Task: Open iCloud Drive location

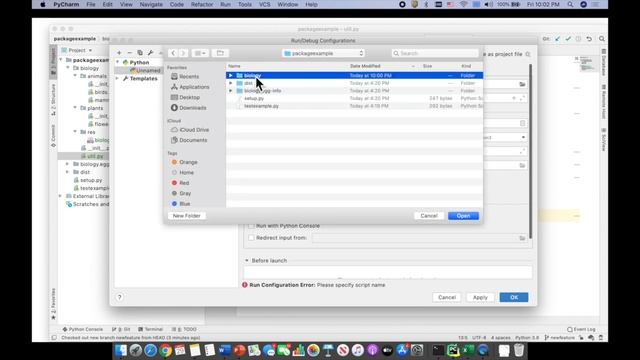Action: [x=190, y=129]
